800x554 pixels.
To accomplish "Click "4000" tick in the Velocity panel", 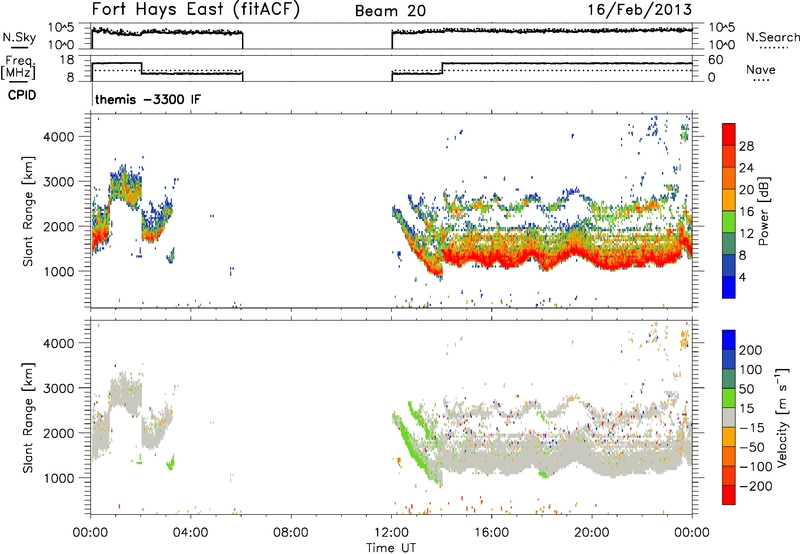I will (59, 343).
